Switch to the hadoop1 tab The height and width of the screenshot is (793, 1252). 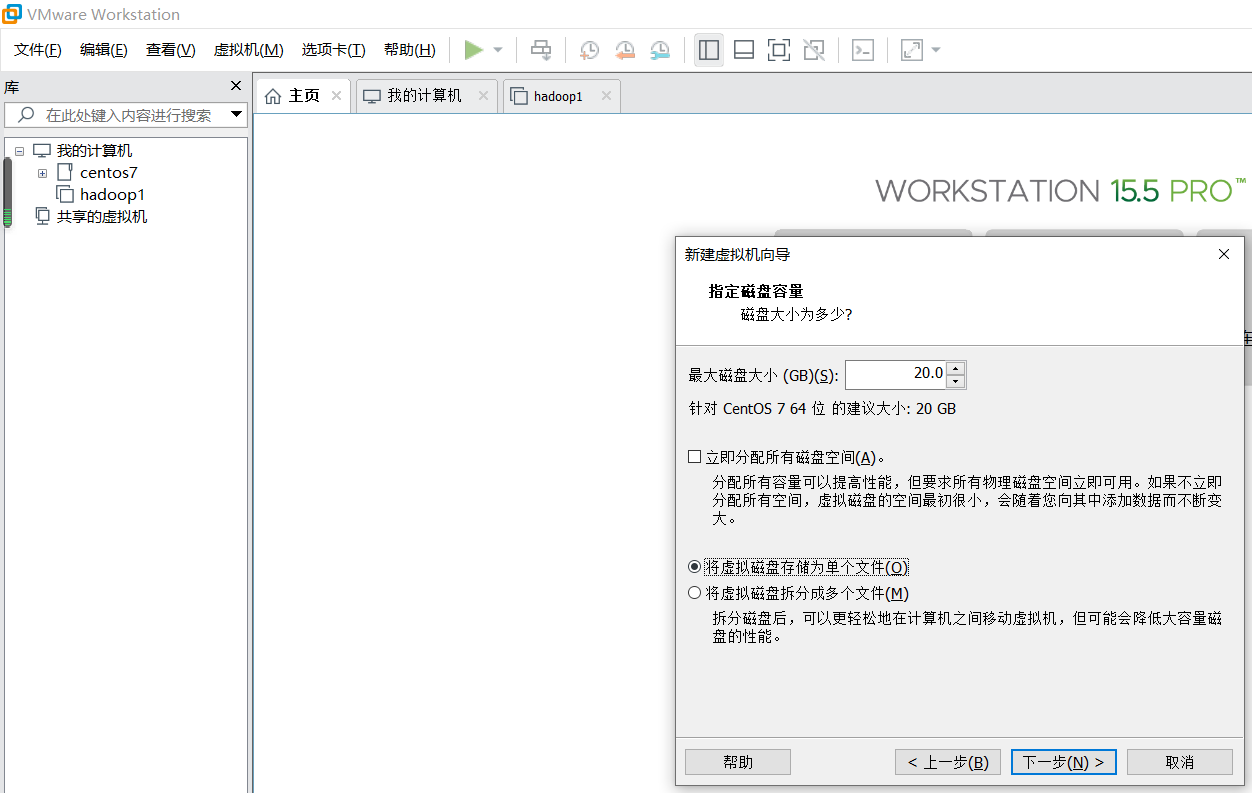561,96
